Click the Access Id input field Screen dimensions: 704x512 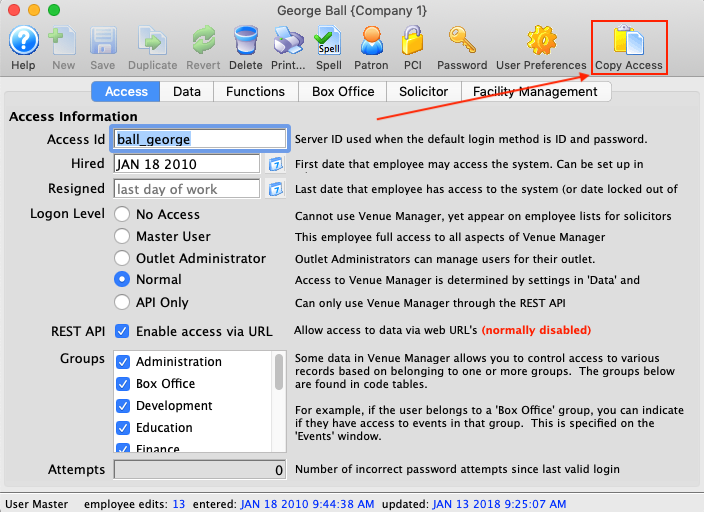[x=200, y=139]
